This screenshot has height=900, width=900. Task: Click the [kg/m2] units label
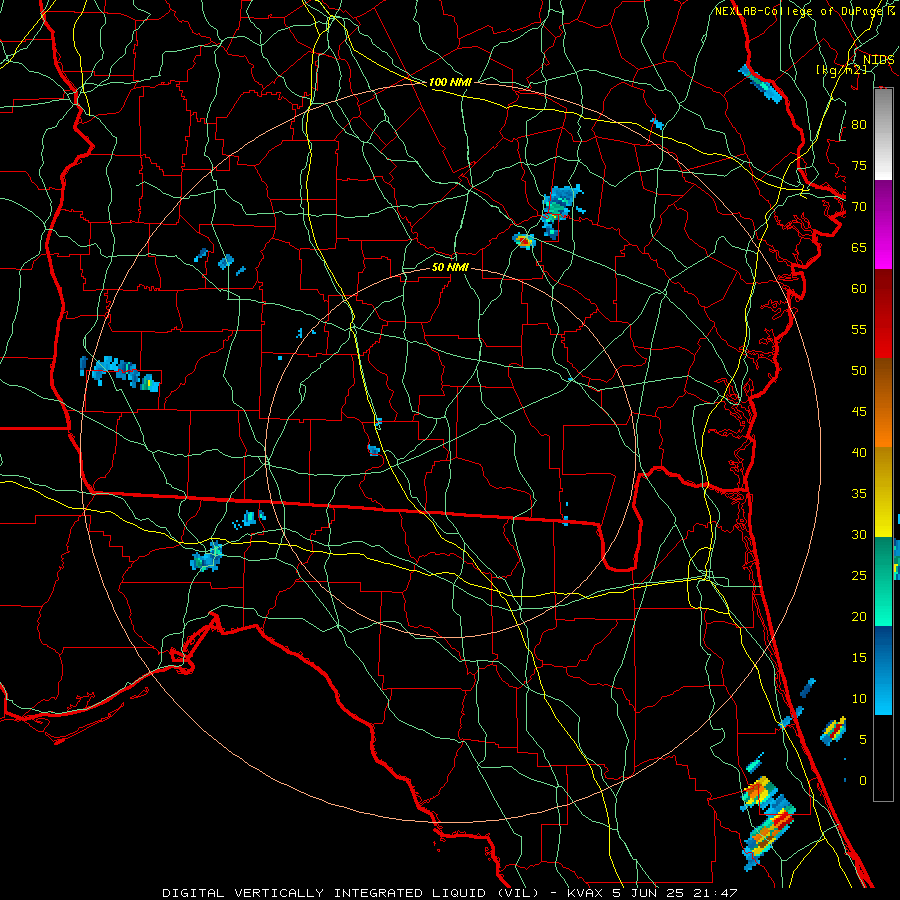[x=841, y=70]
